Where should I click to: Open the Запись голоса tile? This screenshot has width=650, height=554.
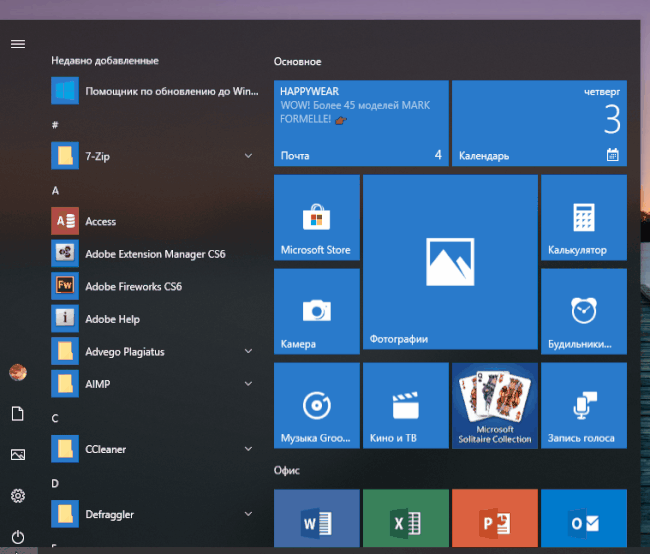point(584,406)
